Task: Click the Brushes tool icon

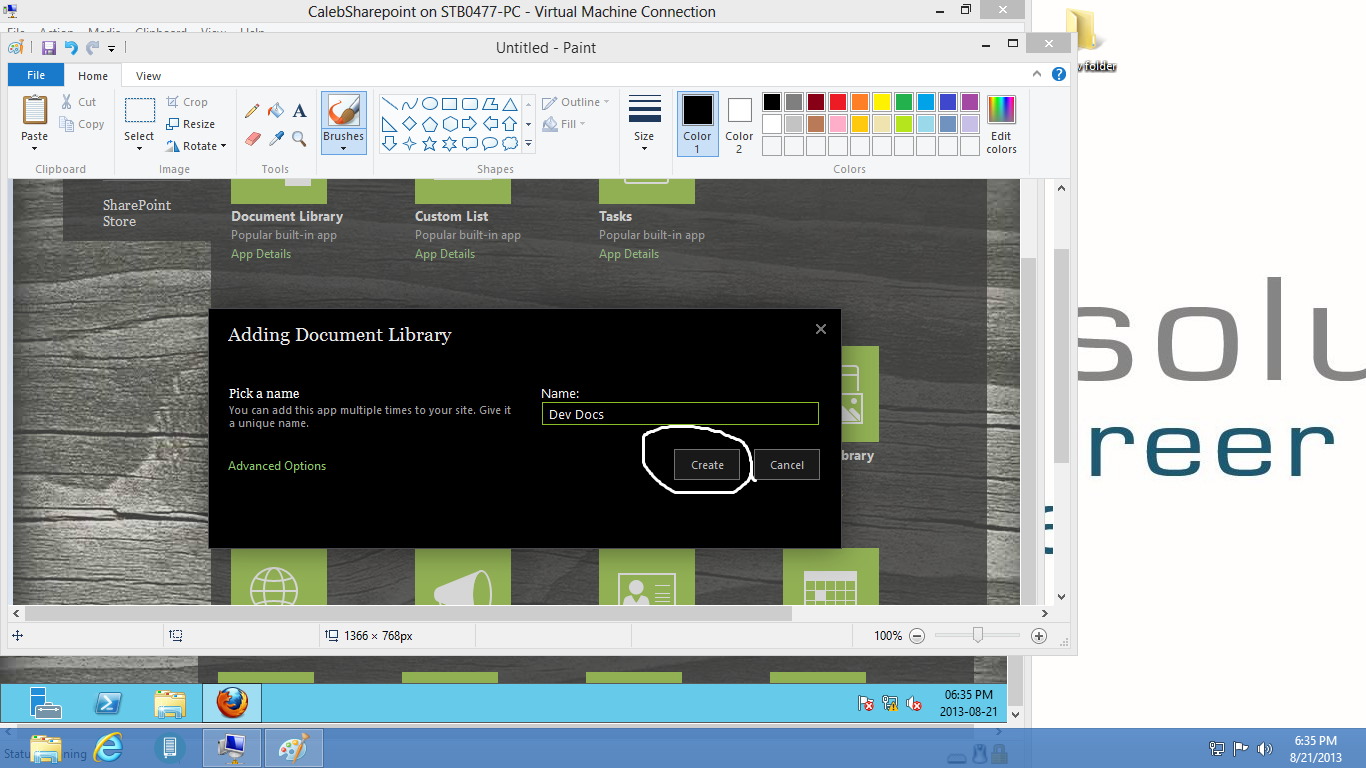Action: (x=343, y=110)
